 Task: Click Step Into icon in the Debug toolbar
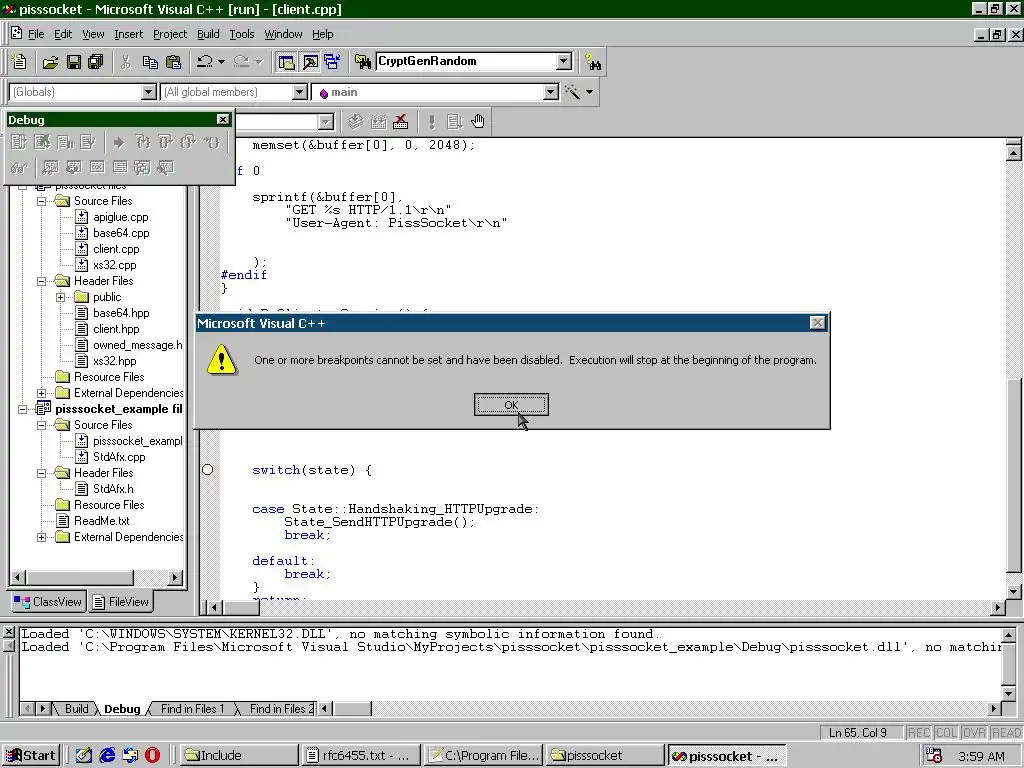(x=142, y=142)
